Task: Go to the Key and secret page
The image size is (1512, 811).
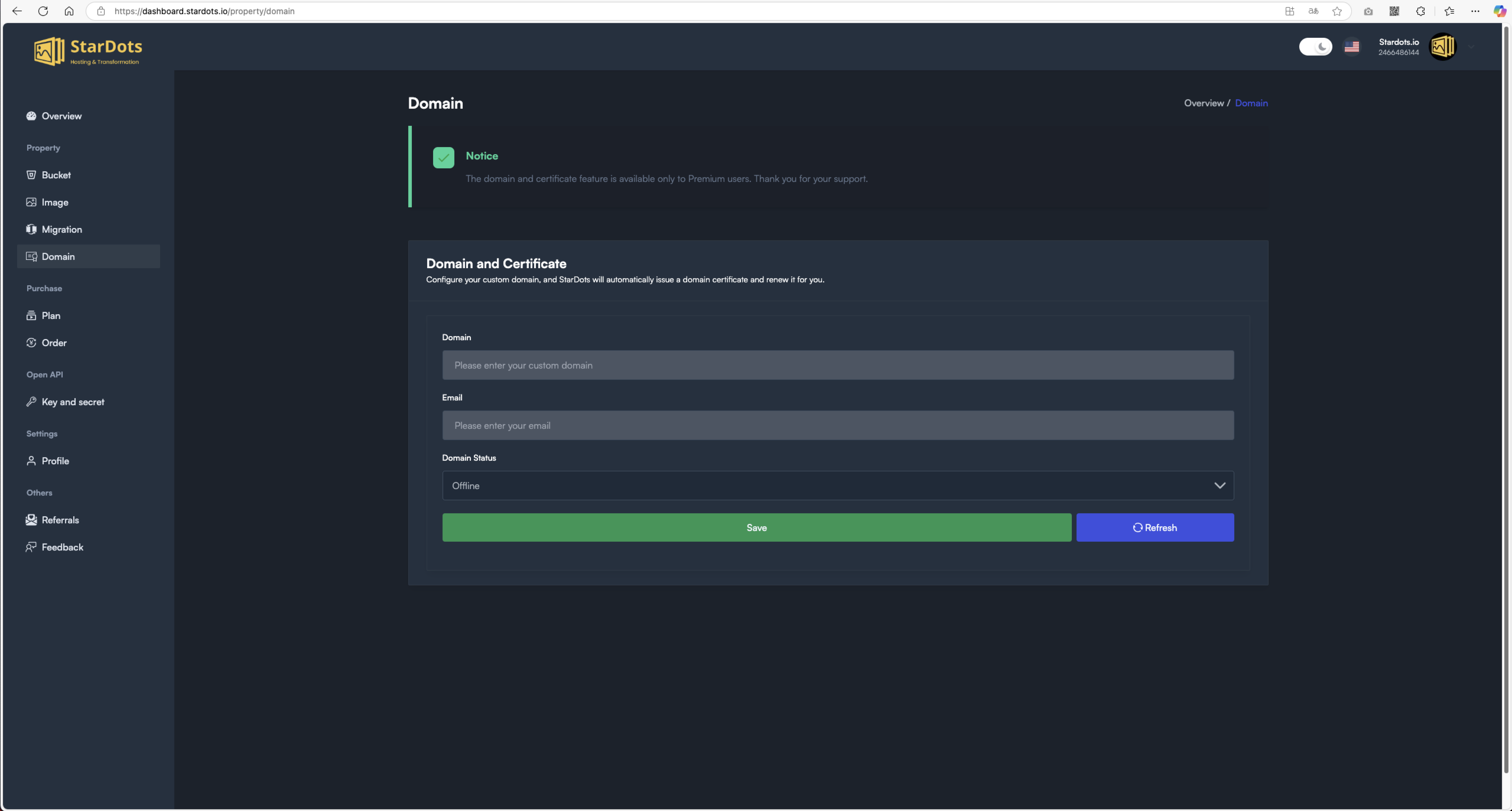Action: click(73, 402)
